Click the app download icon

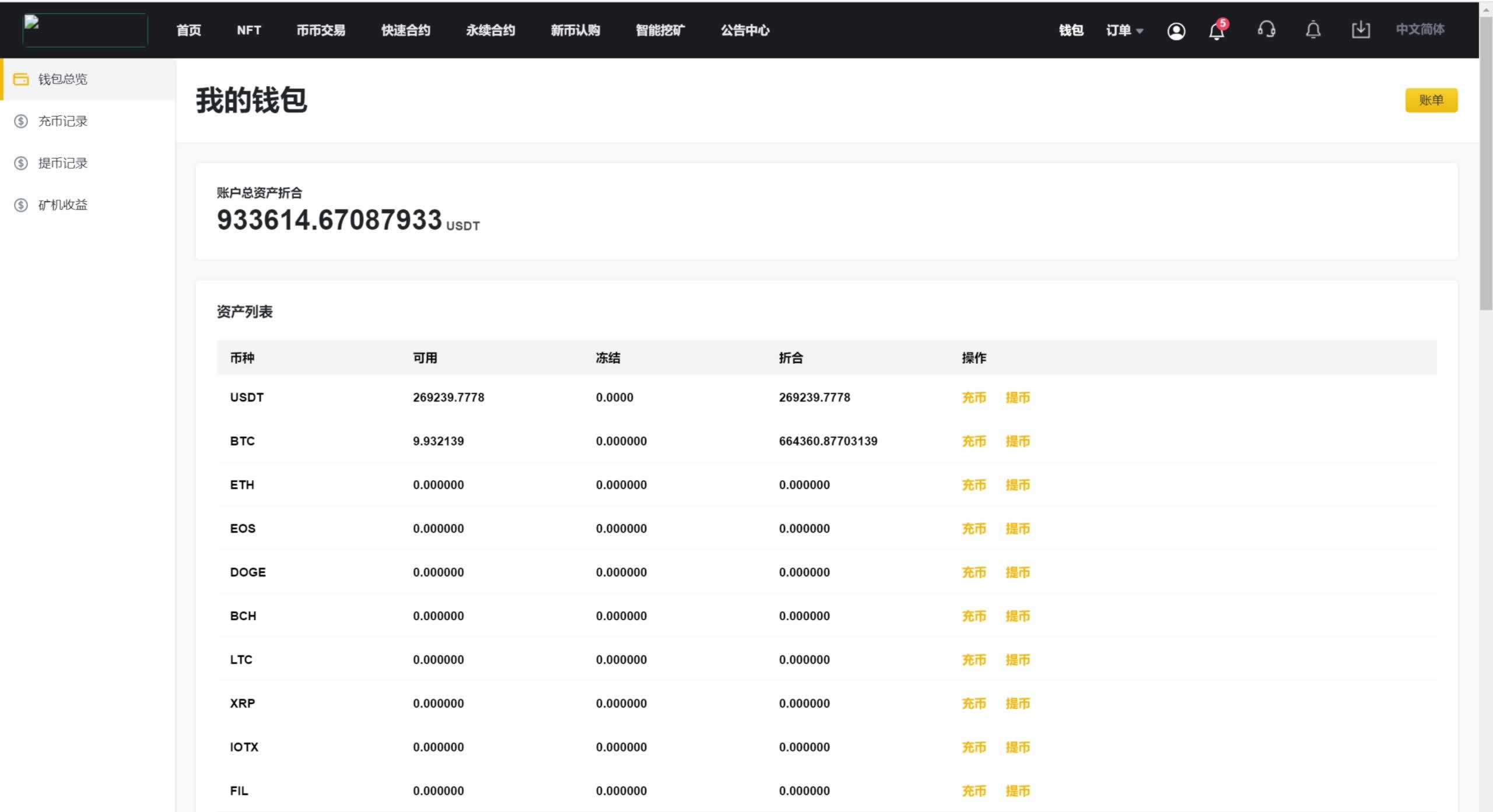point(1360,30)
